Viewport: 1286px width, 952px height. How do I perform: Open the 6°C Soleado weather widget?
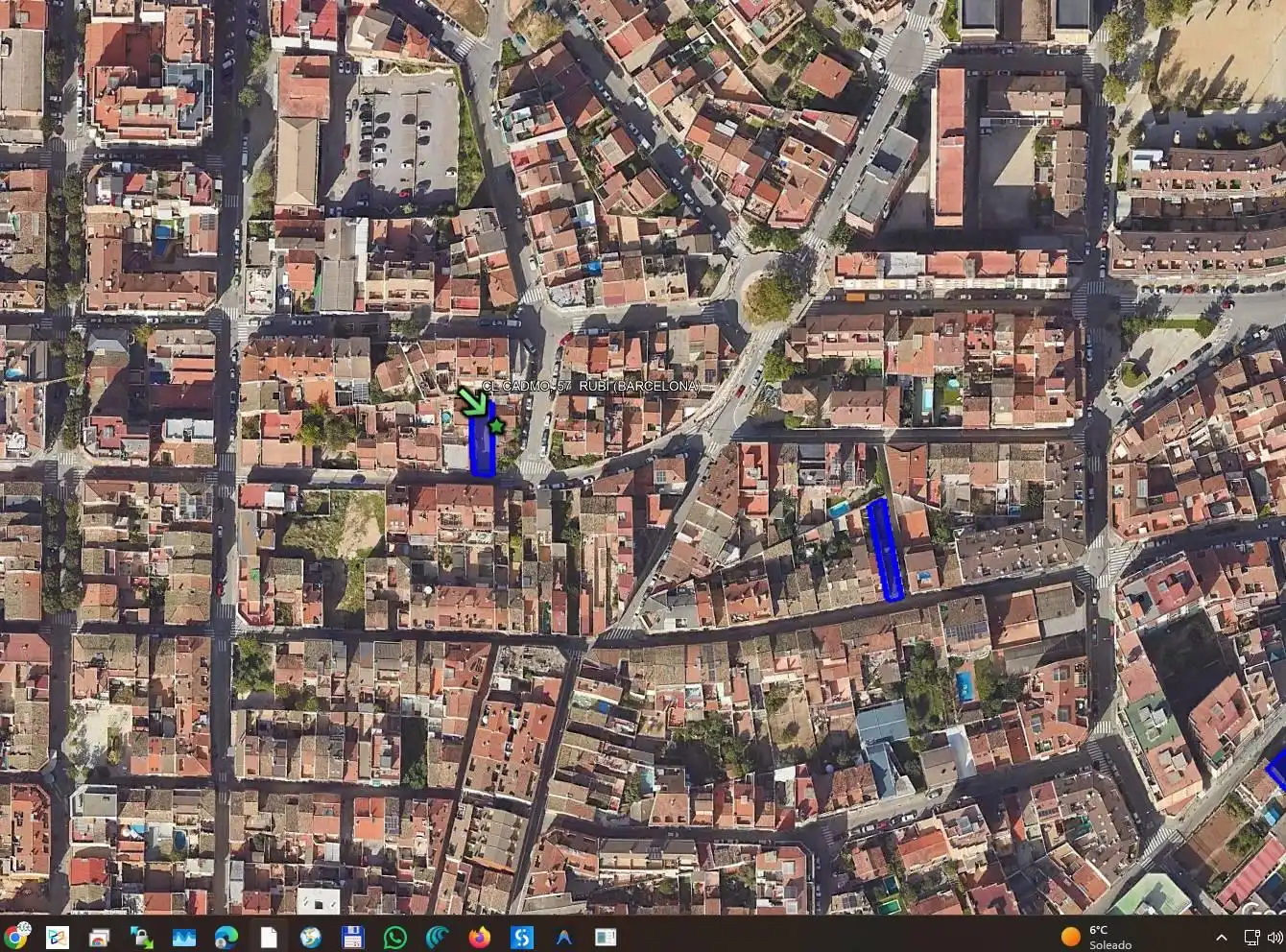(x=1096, y=937)
